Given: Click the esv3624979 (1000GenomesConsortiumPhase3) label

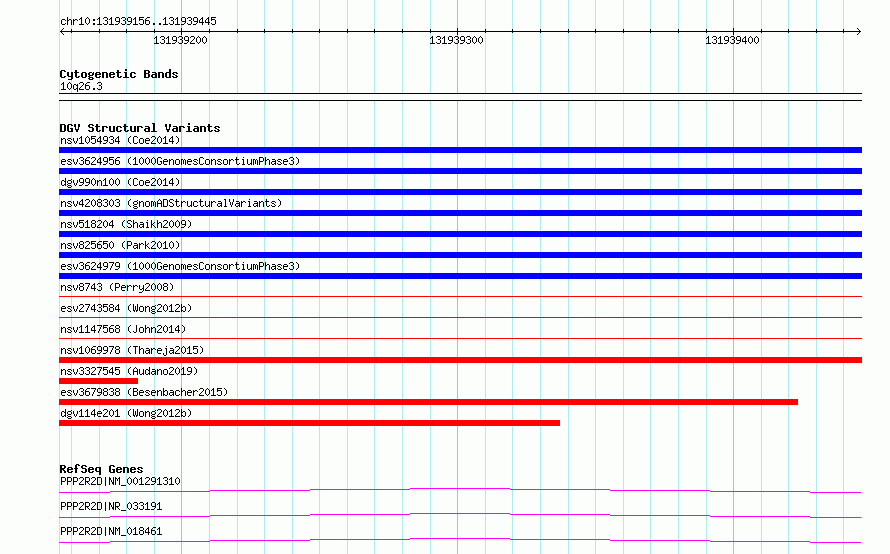Looking at the screenshot, I should click(x=180, y=266).
